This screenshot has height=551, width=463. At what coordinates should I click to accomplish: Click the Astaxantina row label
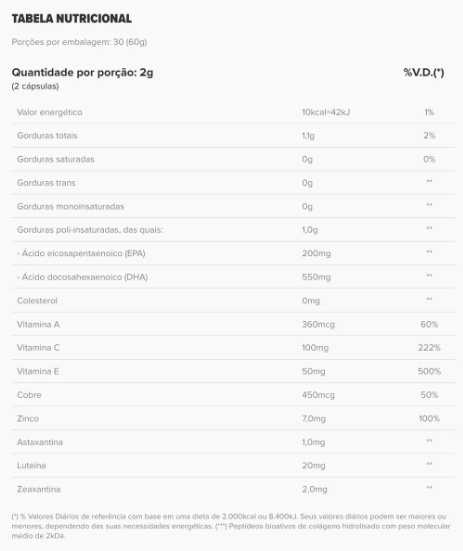click(x=40, y=442)
